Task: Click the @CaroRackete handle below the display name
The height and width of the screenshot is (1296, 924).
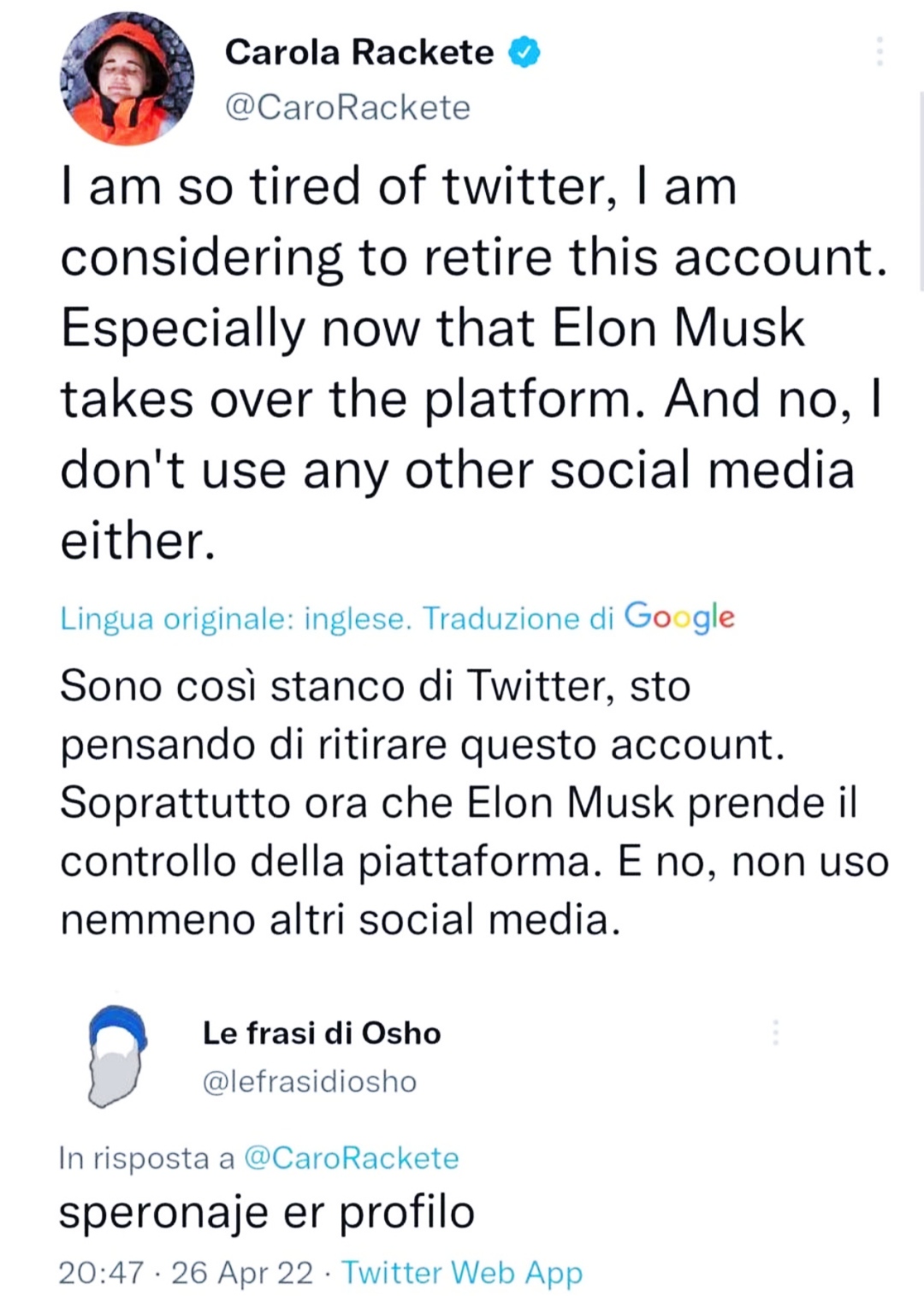Action: click(x=347, y=108)
